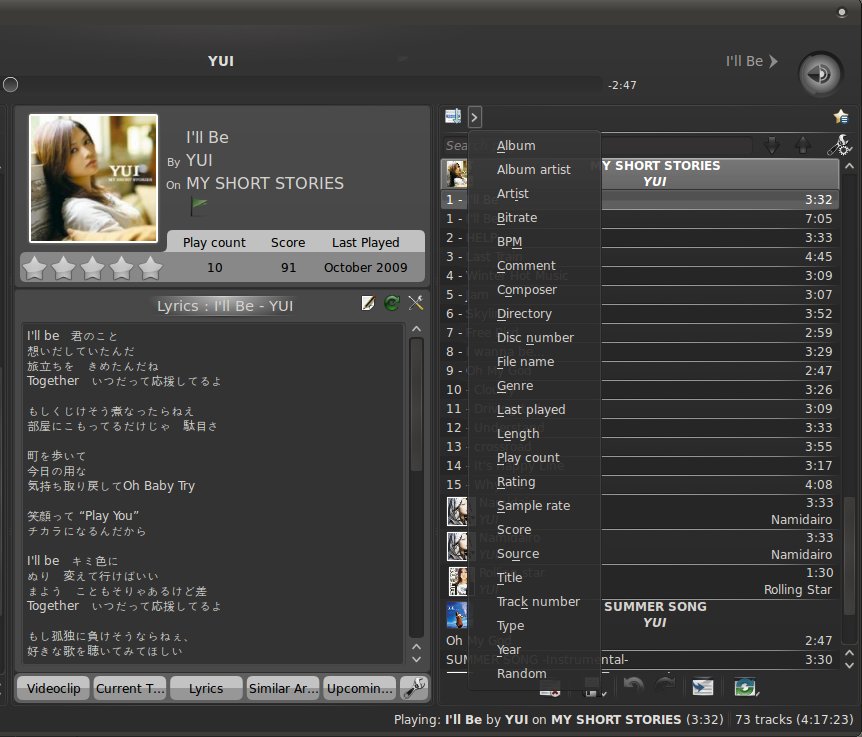This screenshot has height=737, width=862.
Task: Click the second rating star
Action: pos(63,268)
